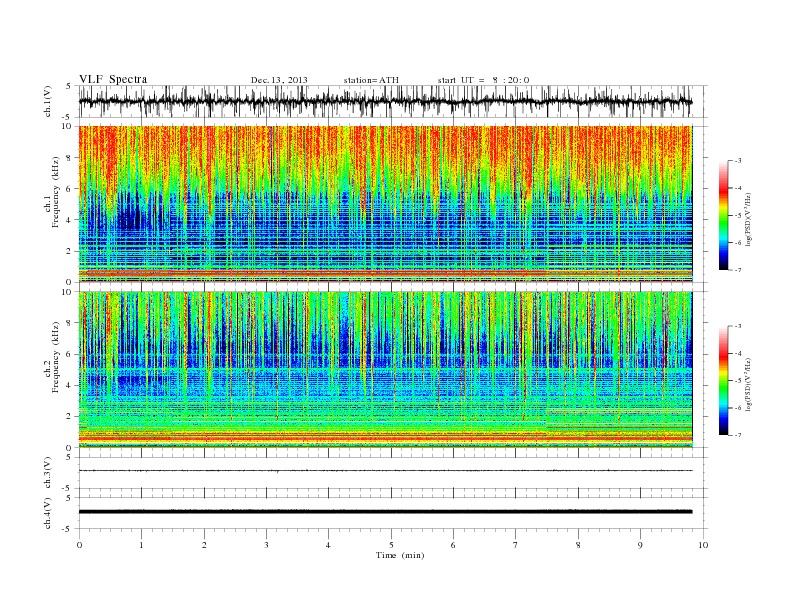Viewport: 792px width, 612px height.
Task: Select the "Dec. 13, 2013" date text
Action: point(279,80)
